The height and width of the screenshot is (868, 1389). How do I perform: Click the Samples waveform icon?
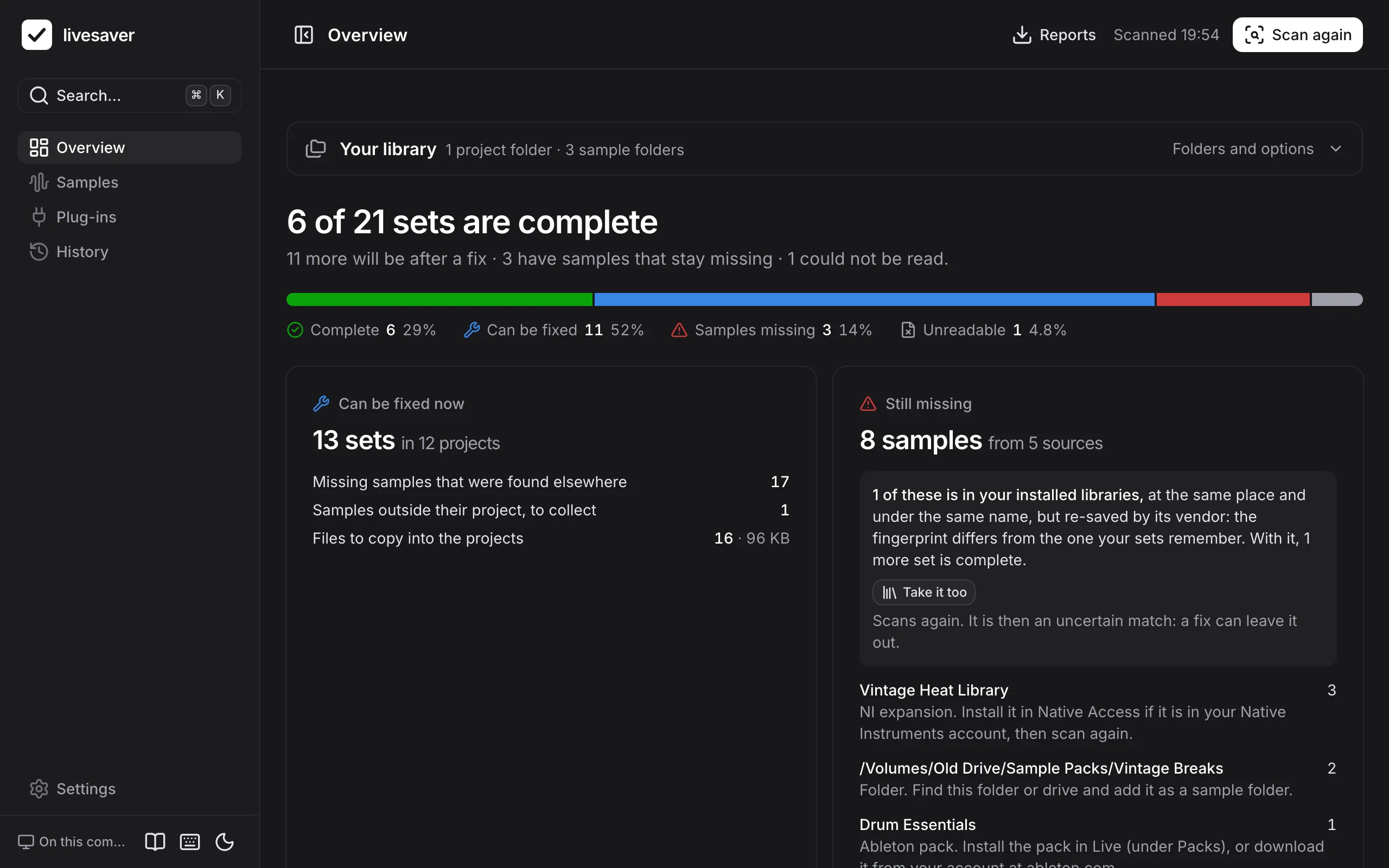click(39, 183)
